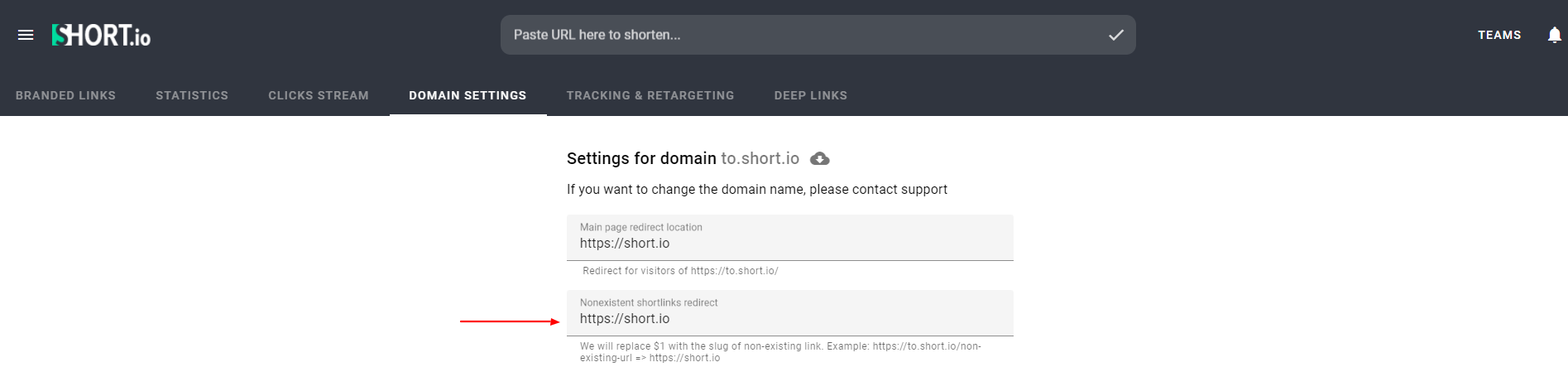
Task: Open the Statistics tab
Action: (192, 95)
